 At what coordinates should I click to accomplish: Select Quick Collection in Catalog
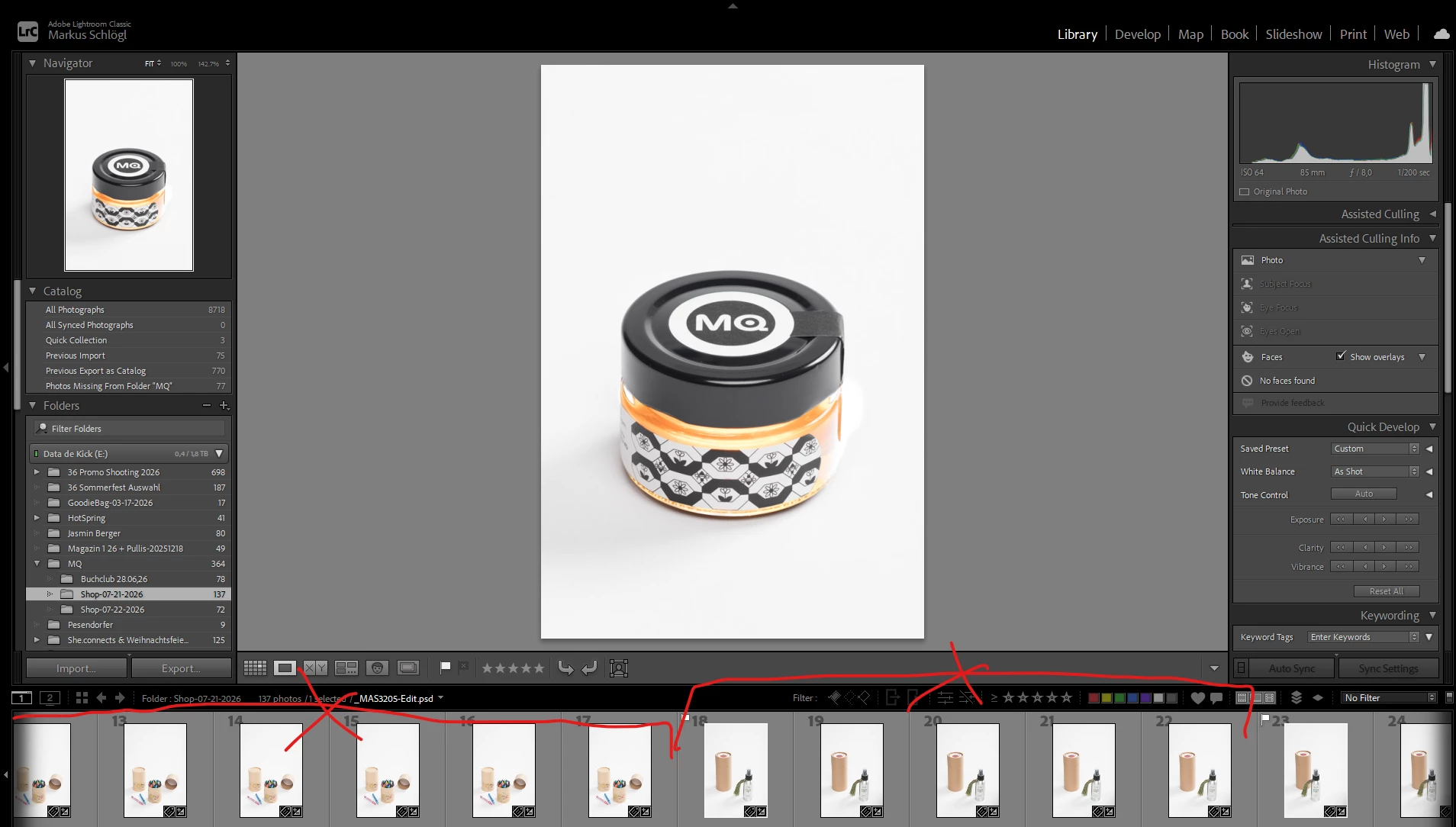click(128, 340)
